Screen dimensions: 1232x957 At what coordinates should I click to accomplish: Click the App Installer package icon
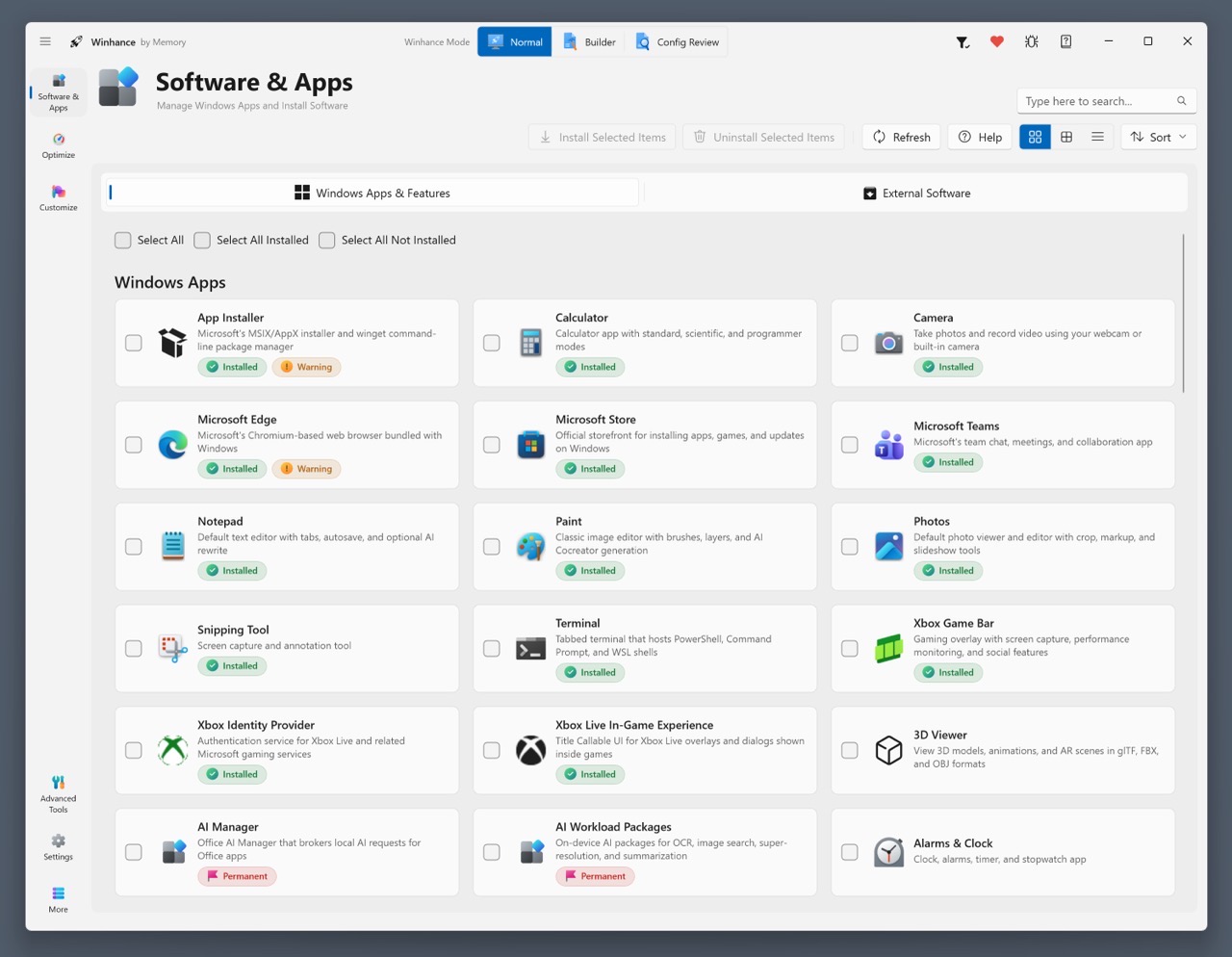173,342
